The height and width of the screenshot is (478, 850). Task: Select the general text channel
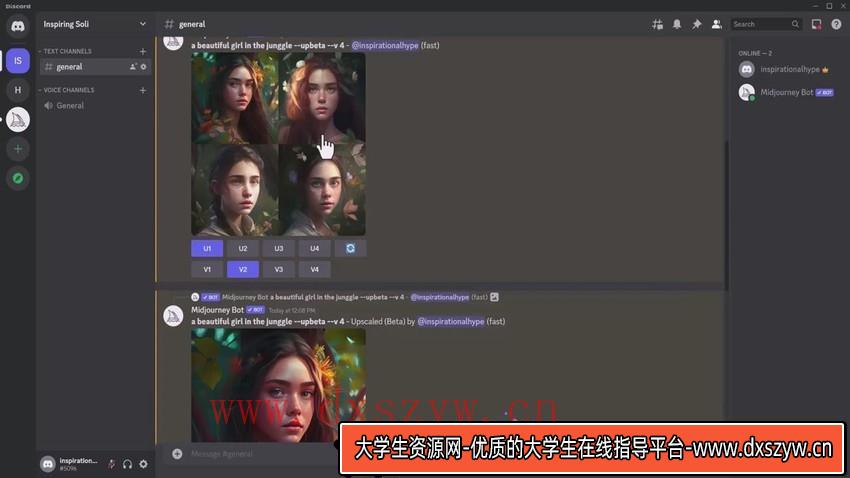95,67
